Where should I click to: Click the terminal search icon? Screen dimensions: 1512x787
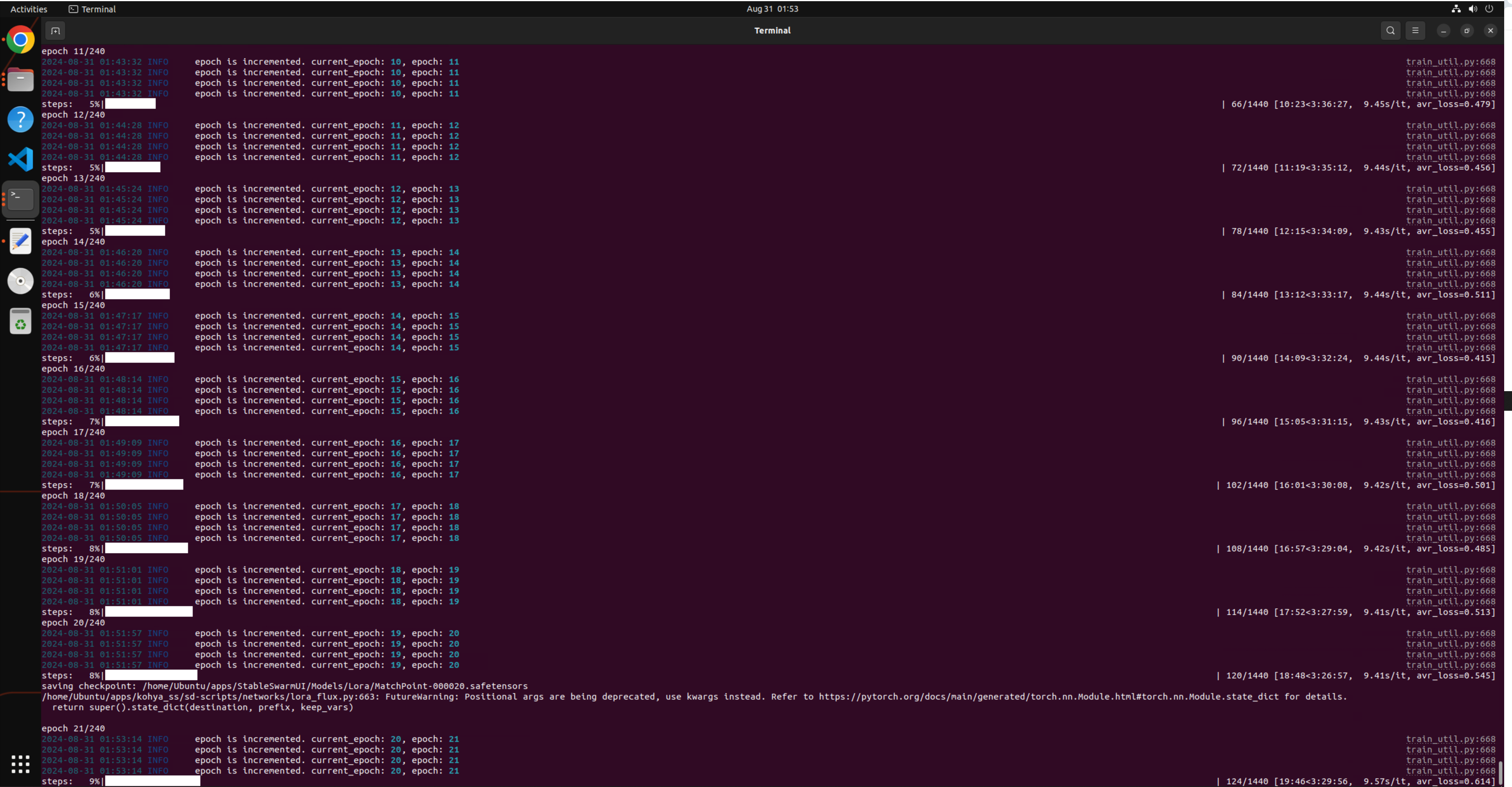coord(1390,31)
